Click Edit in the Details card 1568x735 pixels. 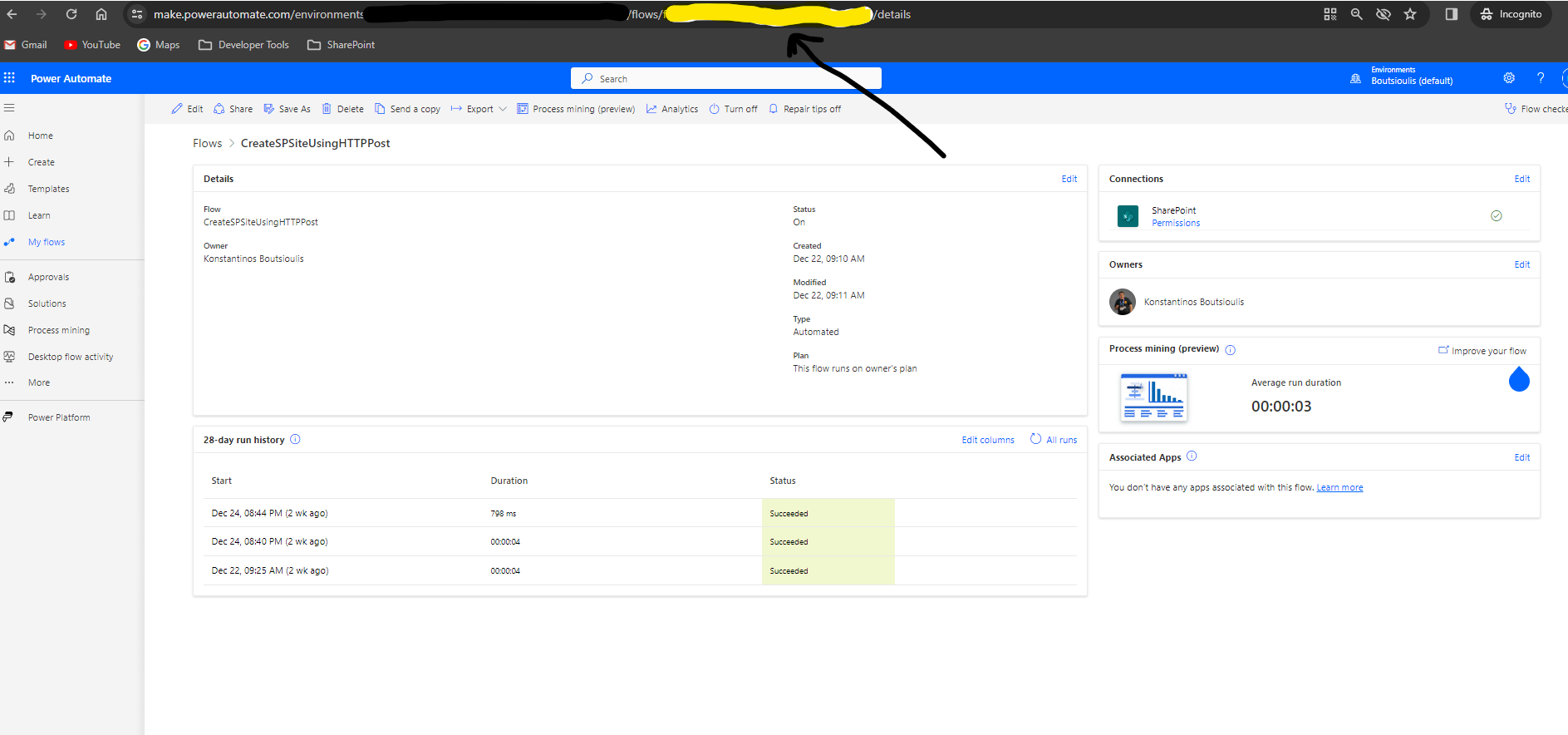(x=1069, y=179)
